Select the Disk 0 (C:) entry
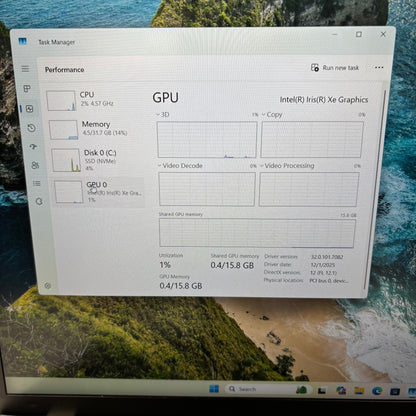 coord(98,160)
